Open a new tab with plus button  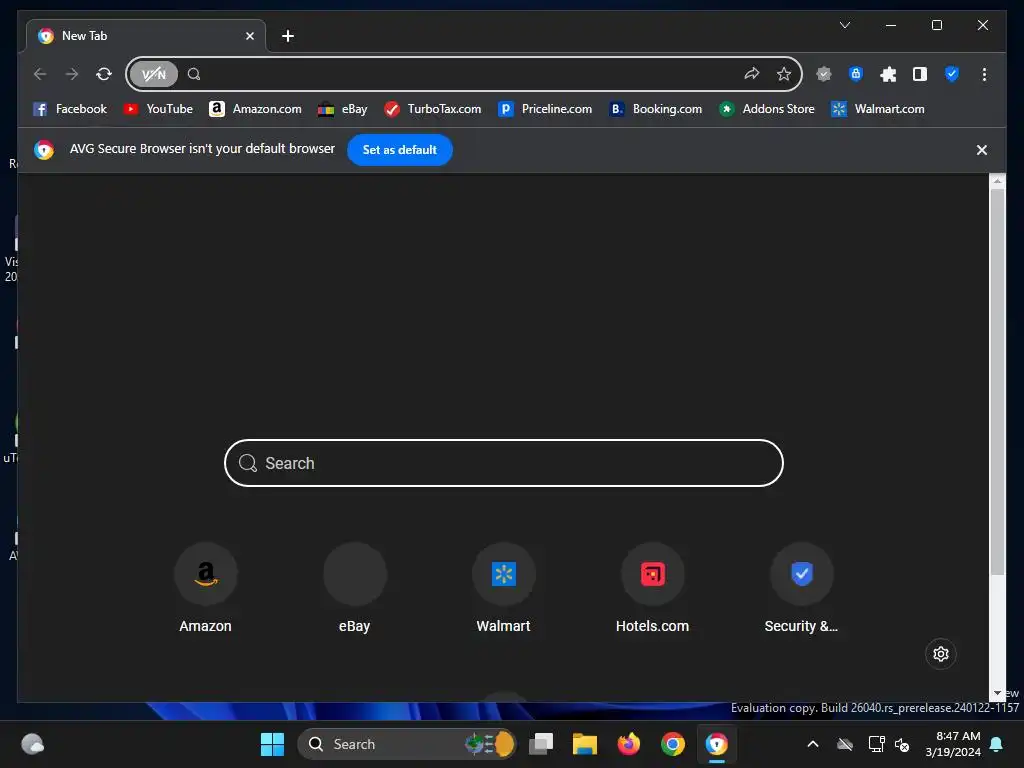(288, 36)
